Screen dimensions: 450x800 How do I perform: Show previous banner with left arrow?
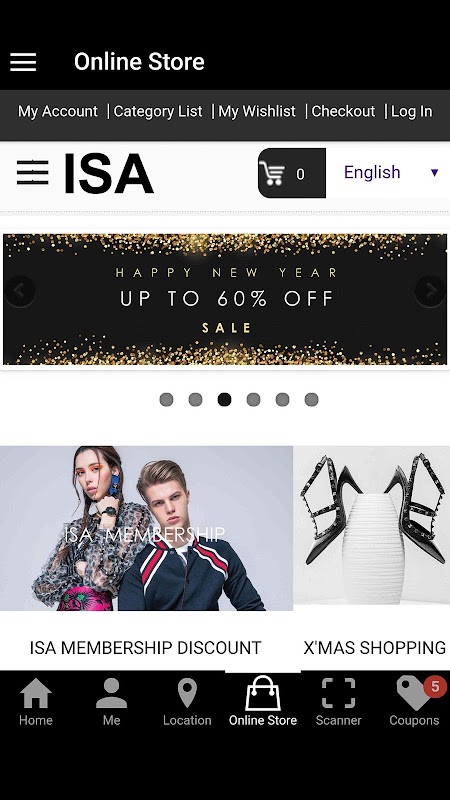click(x=19, y=291)
